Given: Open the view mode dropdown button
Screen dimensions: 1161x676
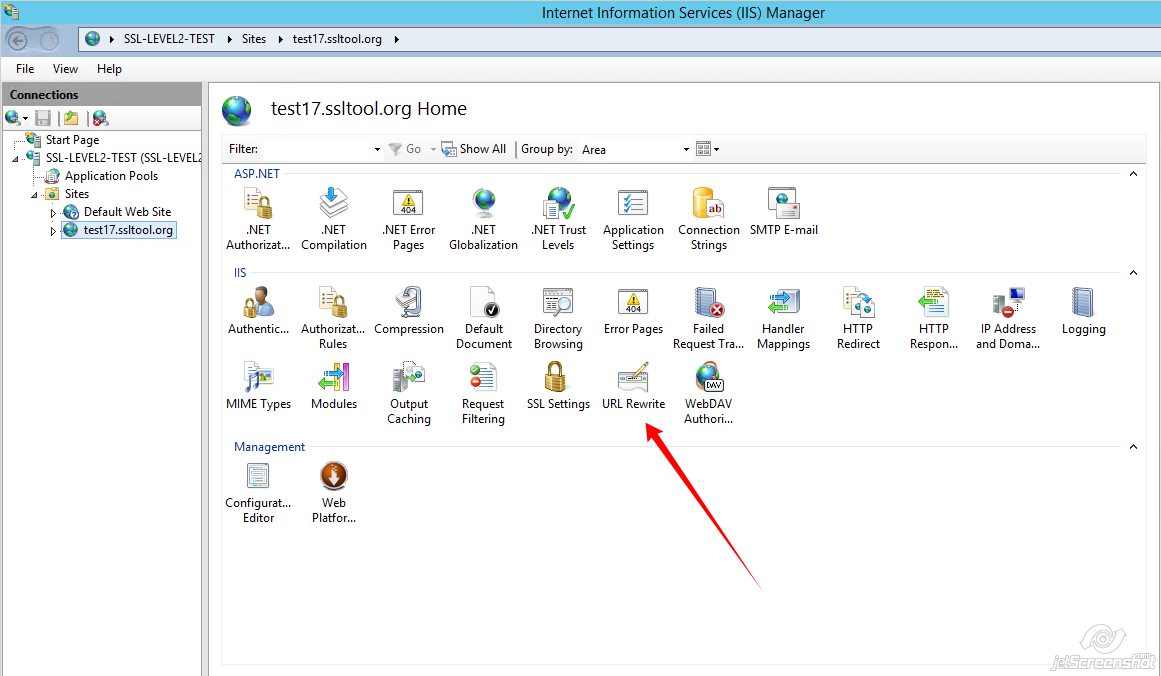Looking at the screenshot, I should click(708, 149).
